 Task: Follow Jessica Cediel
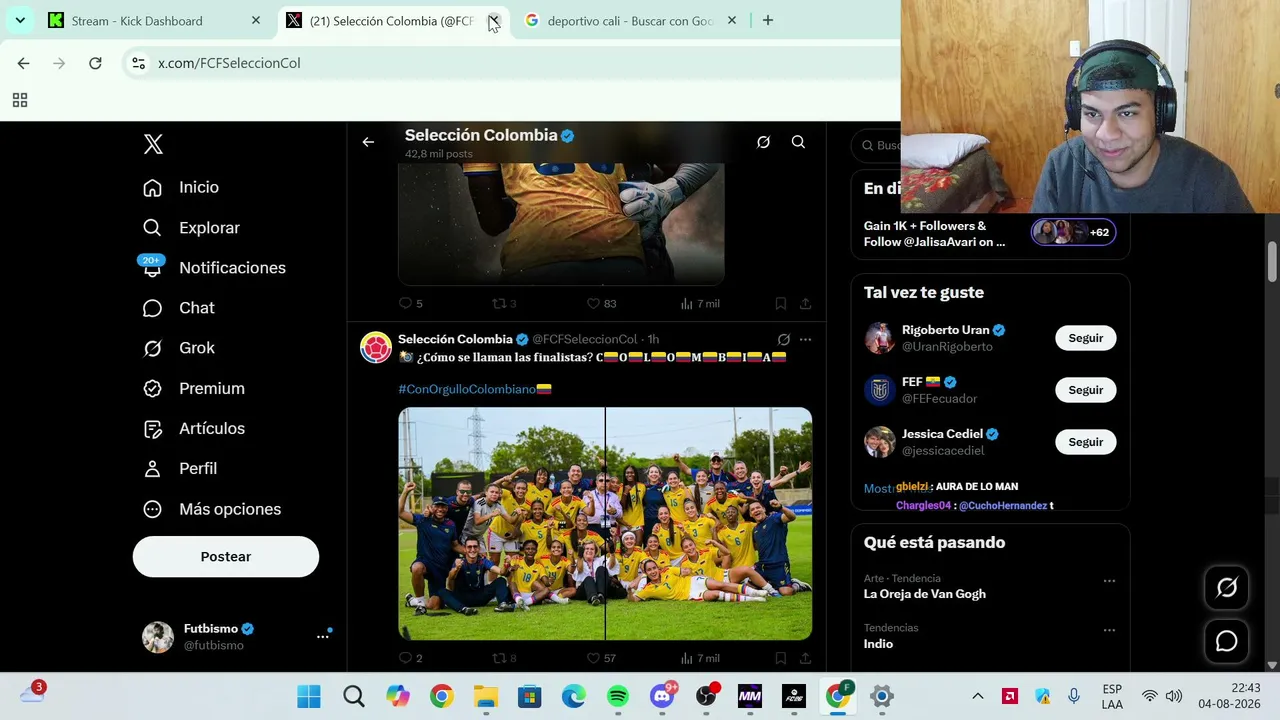tap(1085, 442)
